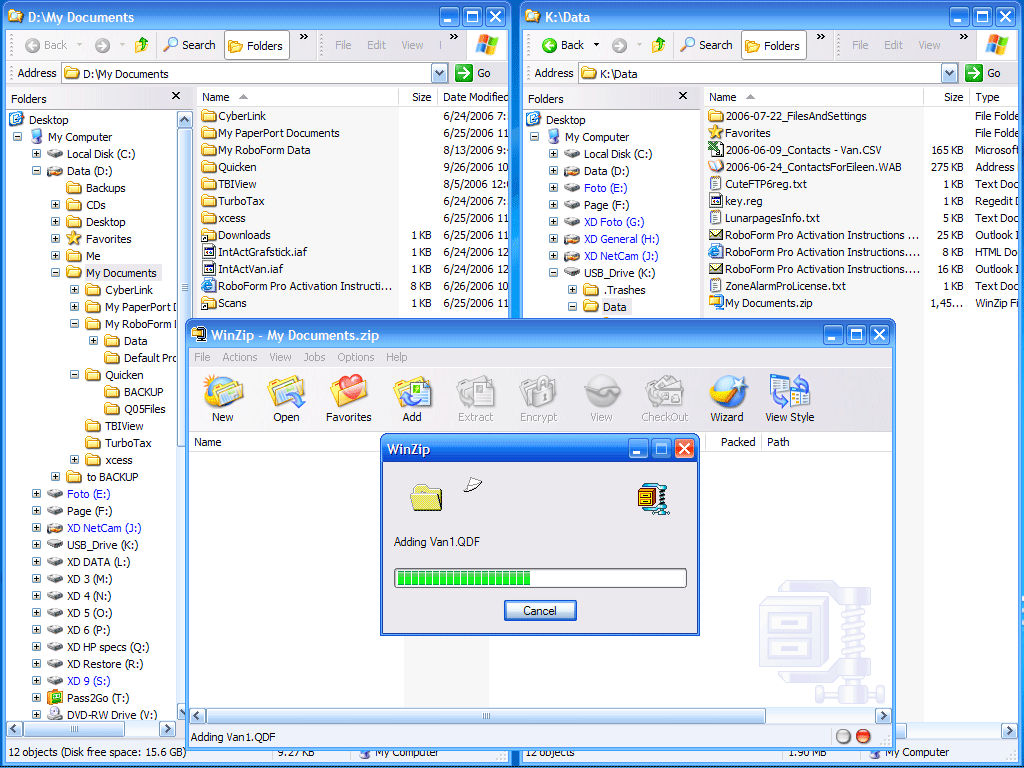Screen dimensions: 1024x768
Task: Open the Actions menu in WinZip
Action: pos(239,357)
